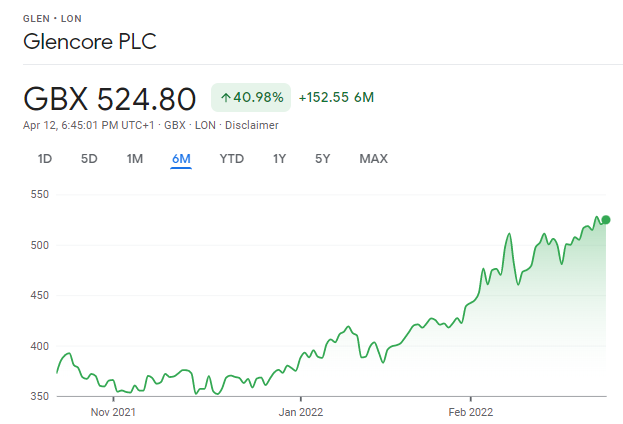Open the Disclaimer link
The width and height of the screenshot is (623, 424).
click(x=252, y=125)
